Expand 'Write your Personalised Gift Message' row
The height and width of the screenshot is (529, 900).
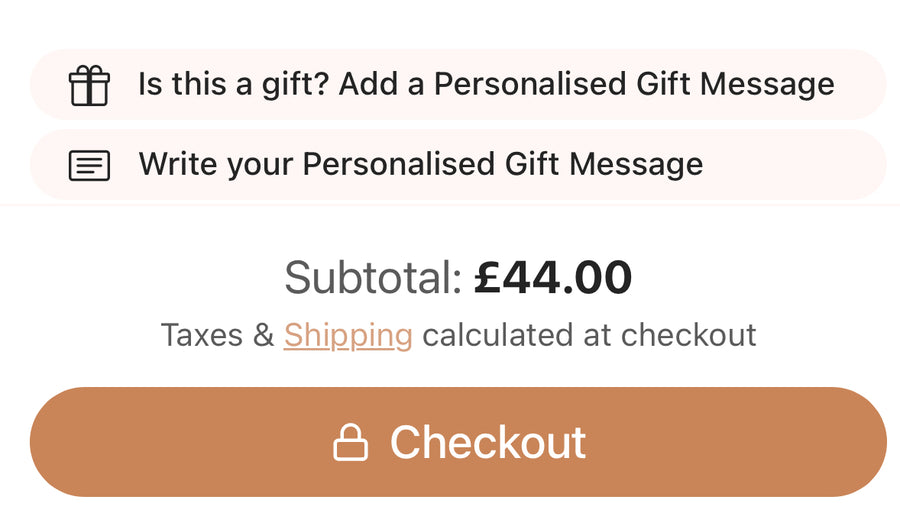coord(458,165)
